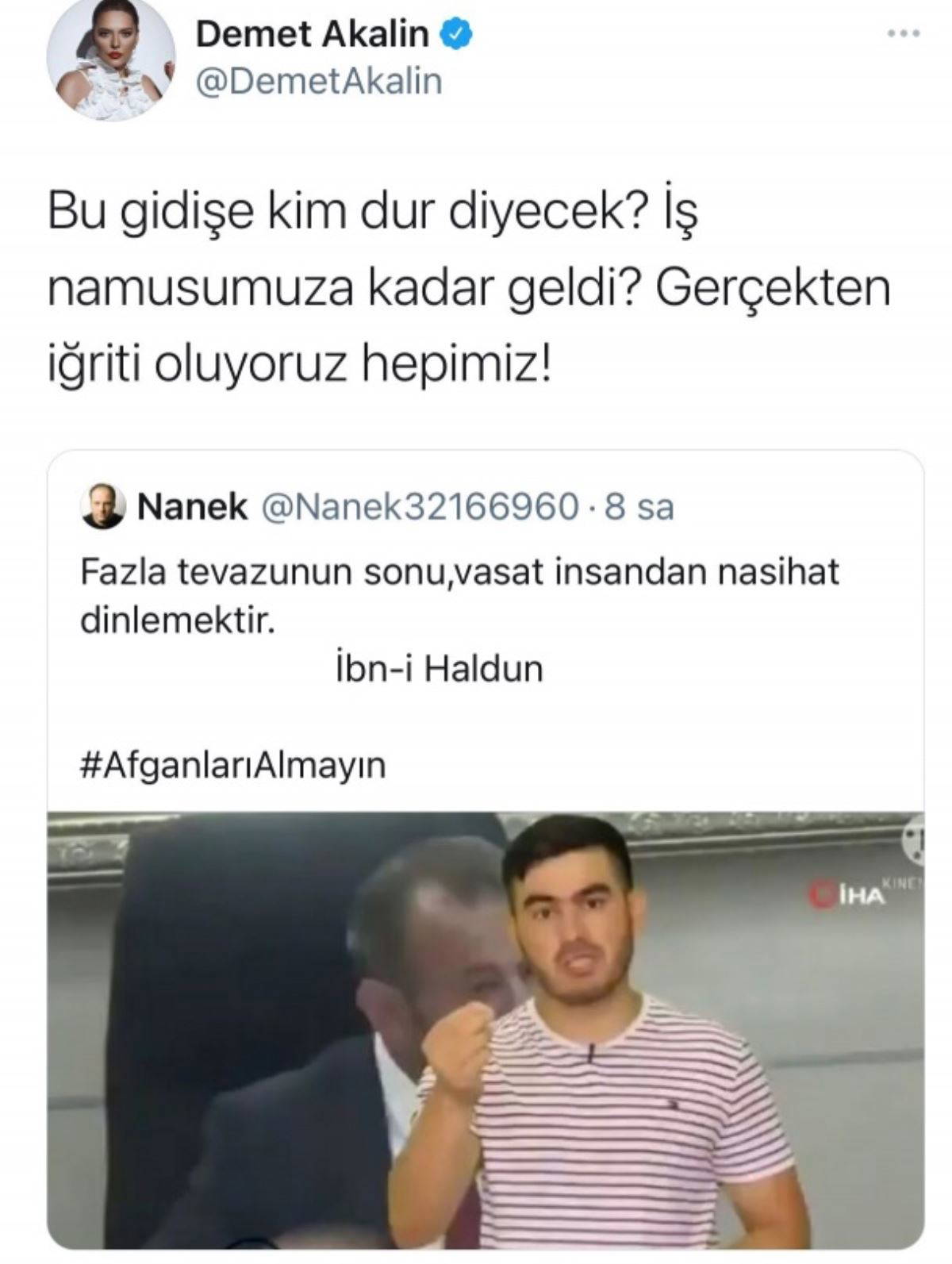
Task: Open the quoted tweet card from Nanek
Action: tap(486, 850)
